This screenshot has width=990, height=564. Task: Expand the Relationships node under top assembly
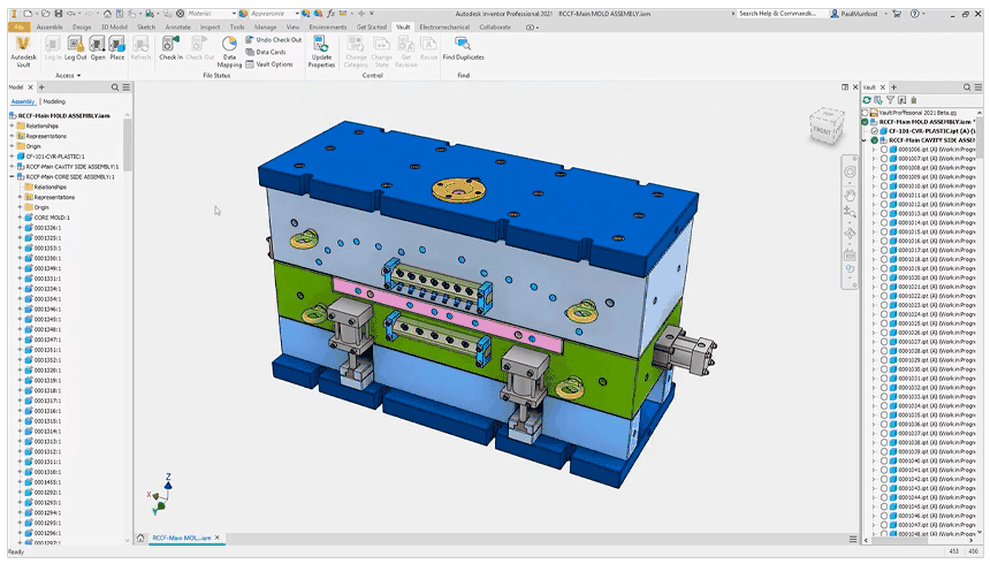(12, 126)
